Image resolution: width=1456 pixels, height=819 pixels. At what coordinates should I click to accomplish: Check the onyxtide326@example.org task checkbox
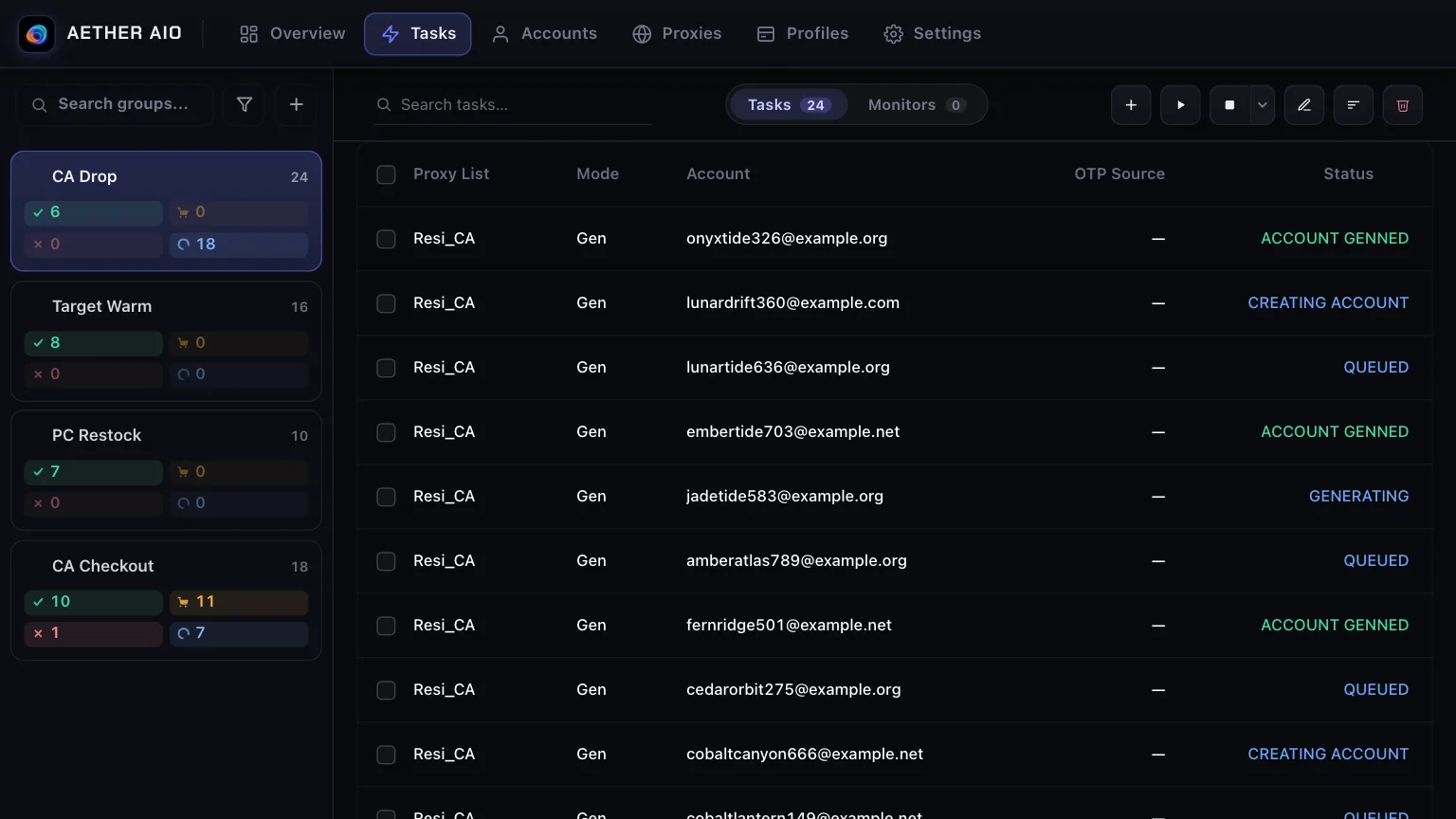(386, 239)
